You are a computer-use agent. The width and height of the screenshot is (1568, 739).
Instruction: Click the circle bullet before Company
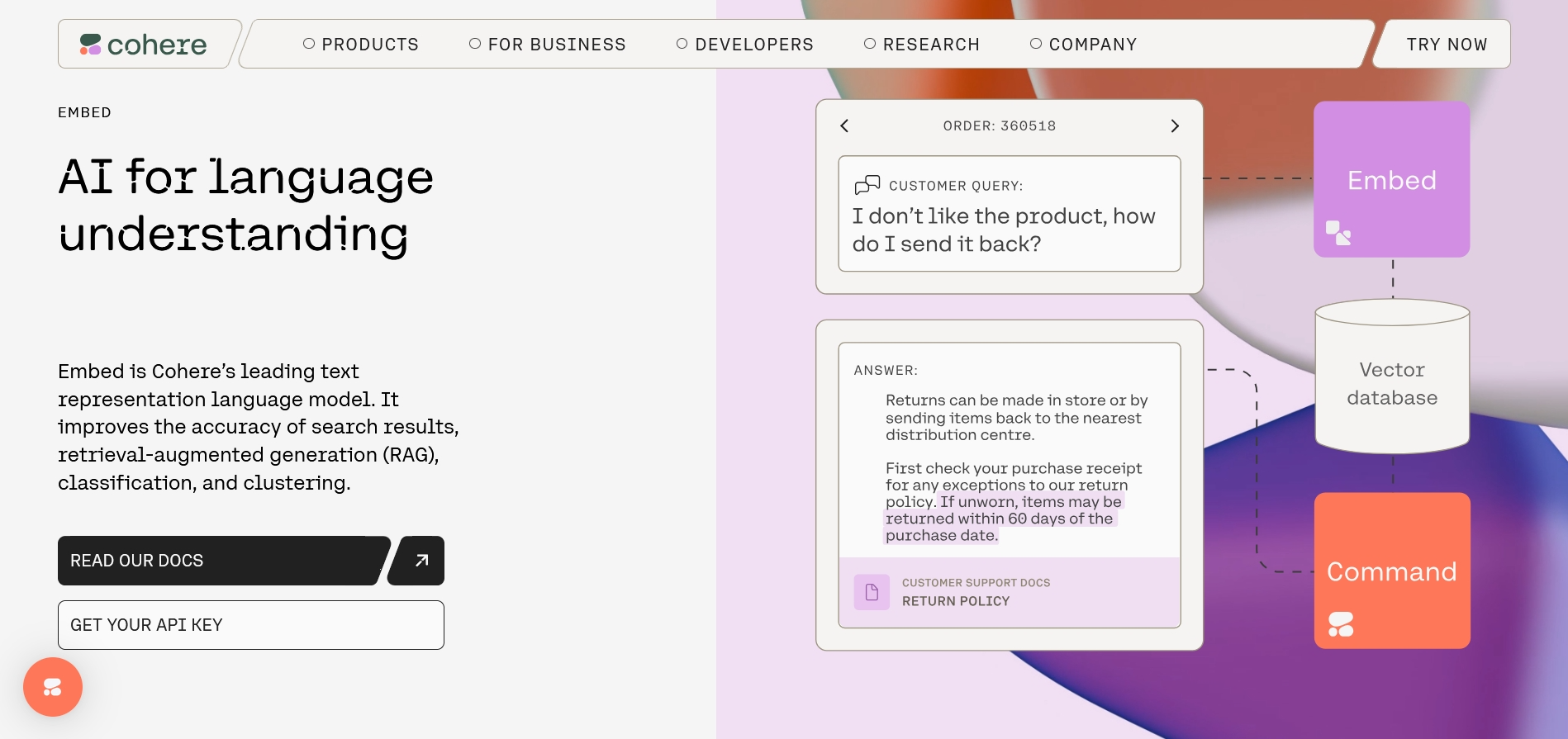1036,44
